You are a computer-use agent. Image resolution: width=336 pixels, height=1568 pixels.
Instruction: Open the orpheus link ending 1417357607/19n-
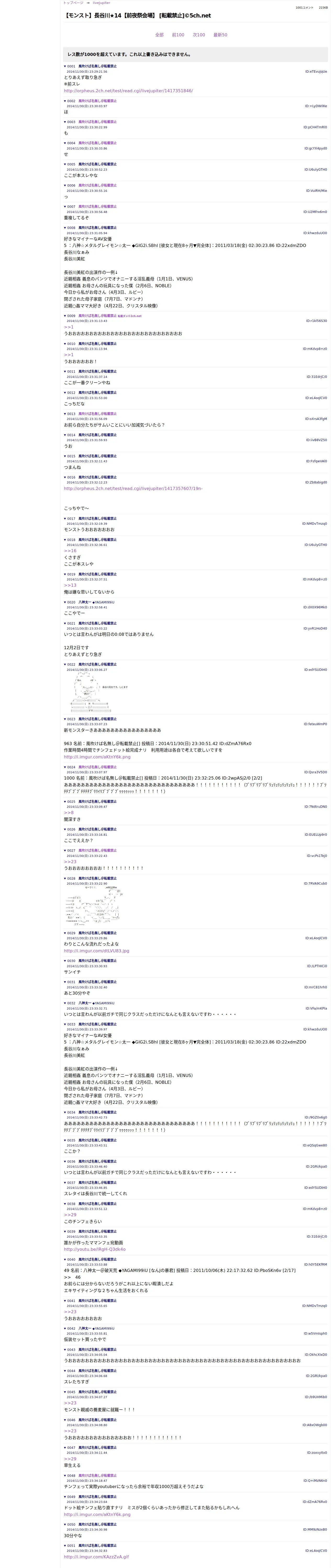(133, 488)
